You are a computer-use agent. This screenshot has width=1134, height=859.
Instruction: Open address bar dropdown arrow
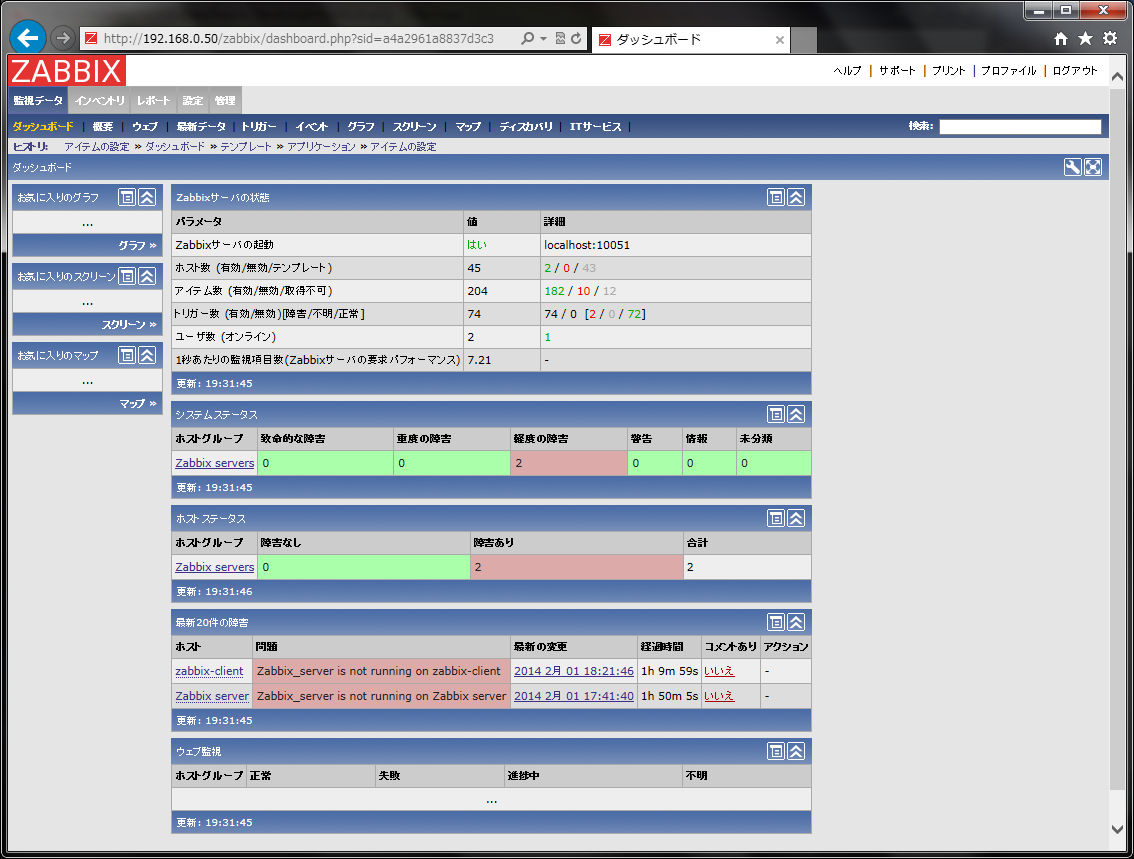[543, 38]
